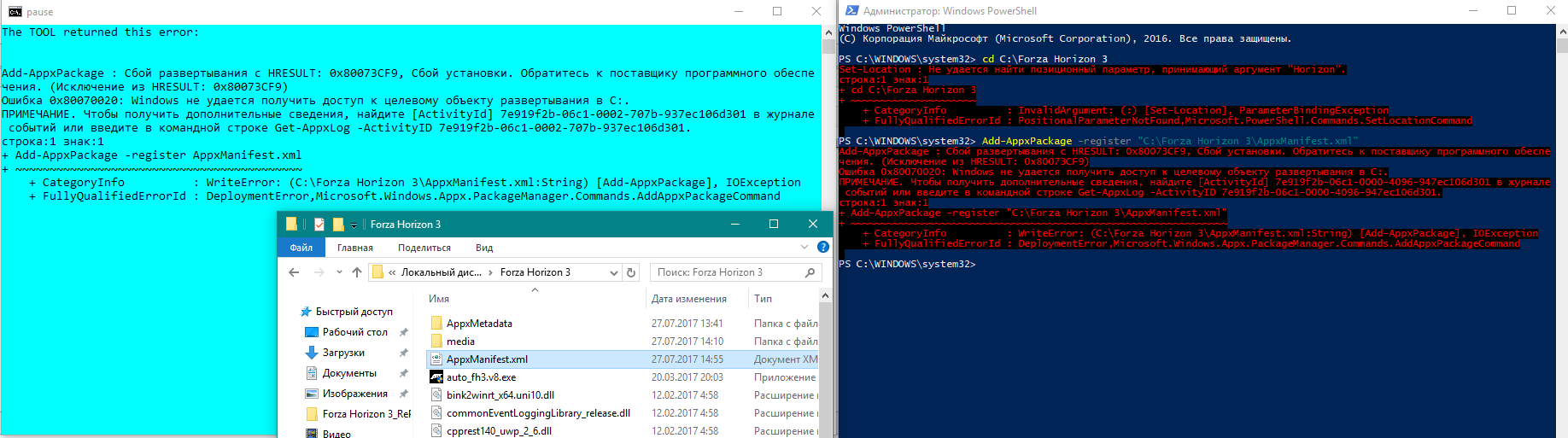The height and width of the screenshot is (438, 1568).
Task: Click the Локальный диск breadcrumb in address bar
Action: click(x=442, y=272)
